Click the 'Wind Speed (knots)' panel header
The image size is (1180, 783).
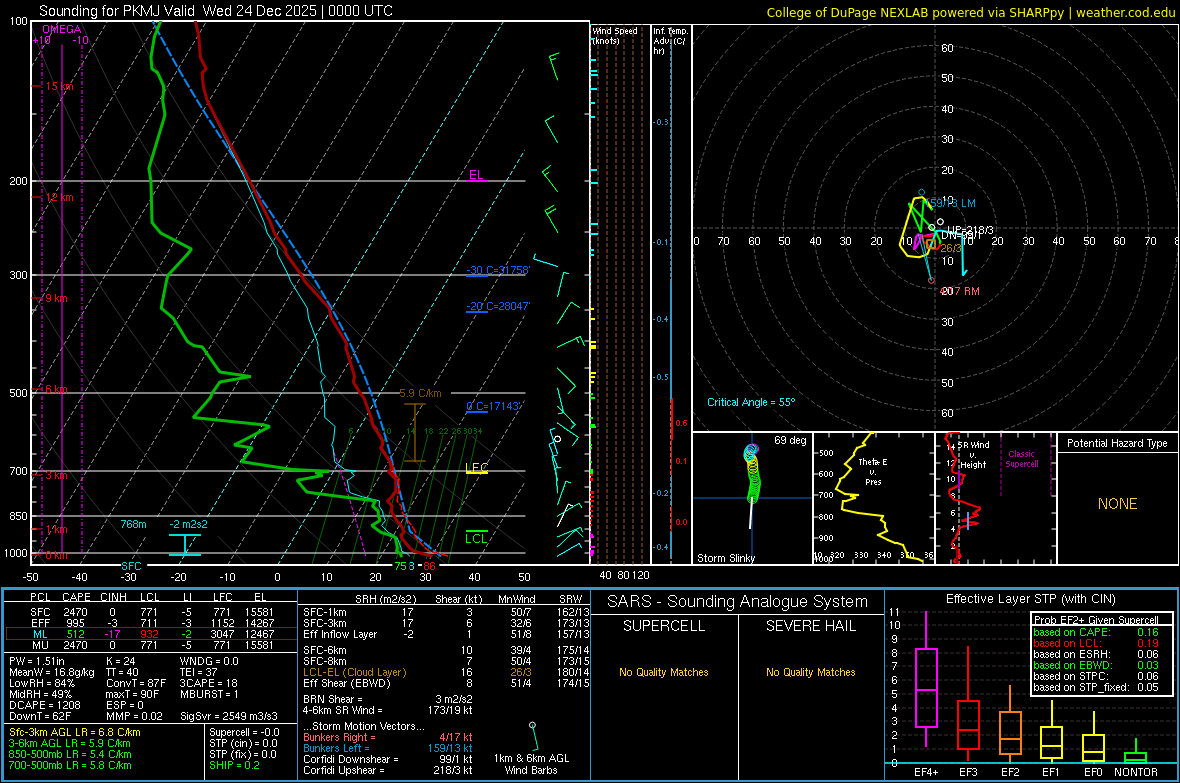coord(615,35)
